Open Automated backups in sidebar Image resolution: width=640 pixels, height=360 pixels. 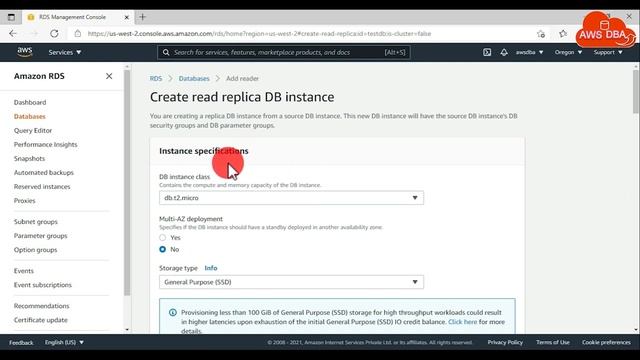44,173
